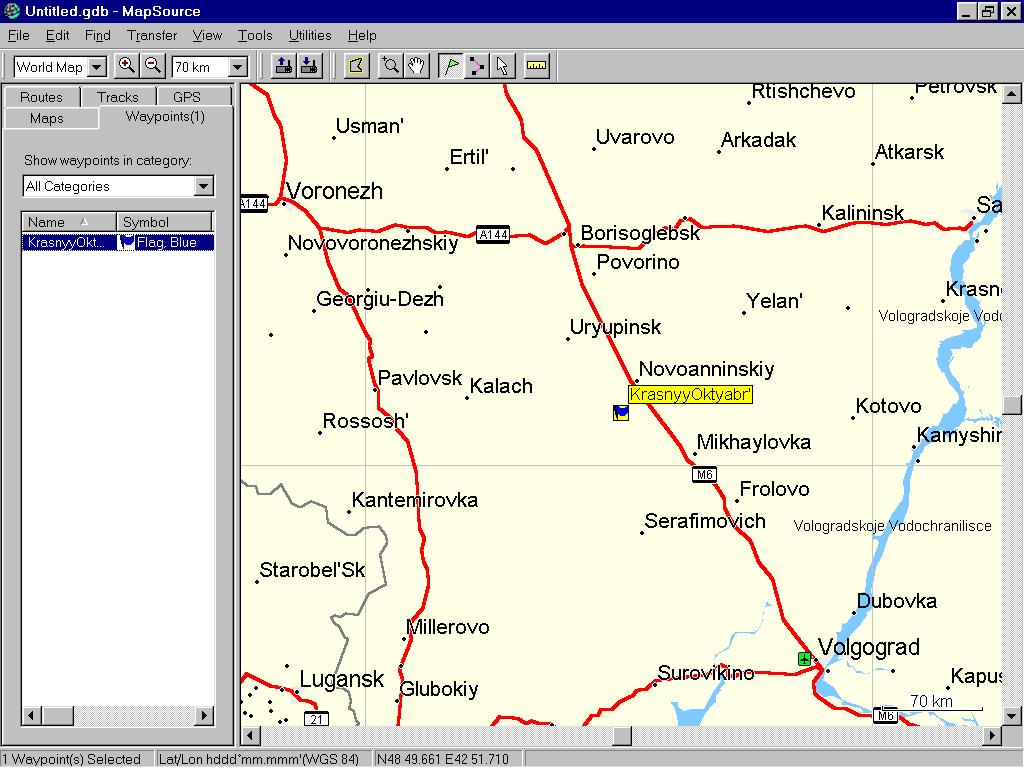
Task: Open the Tools menu
Action: 255,35
